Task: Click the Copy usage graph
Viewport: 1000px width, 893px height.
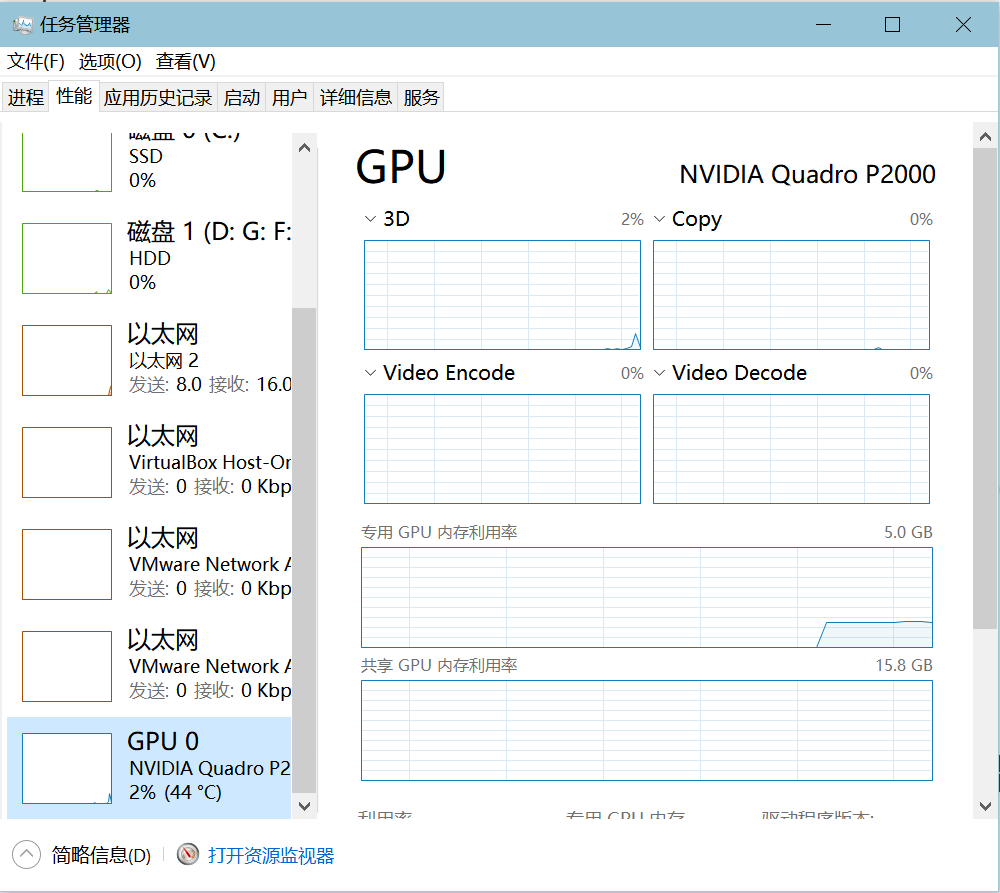Action: pos(791,295)
